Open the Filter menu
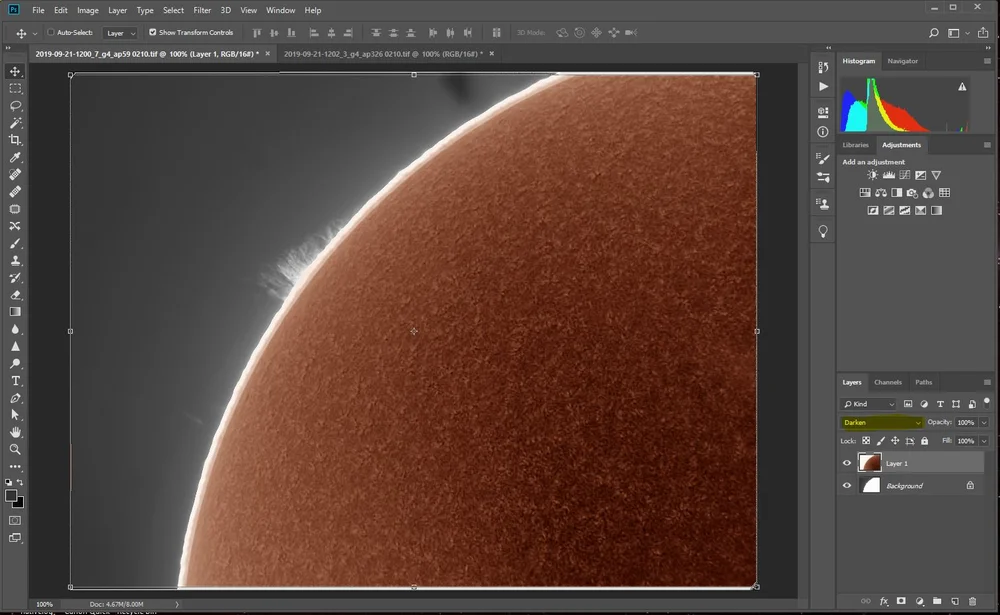This screenshot has width=1000, height=615. (202, 10)
